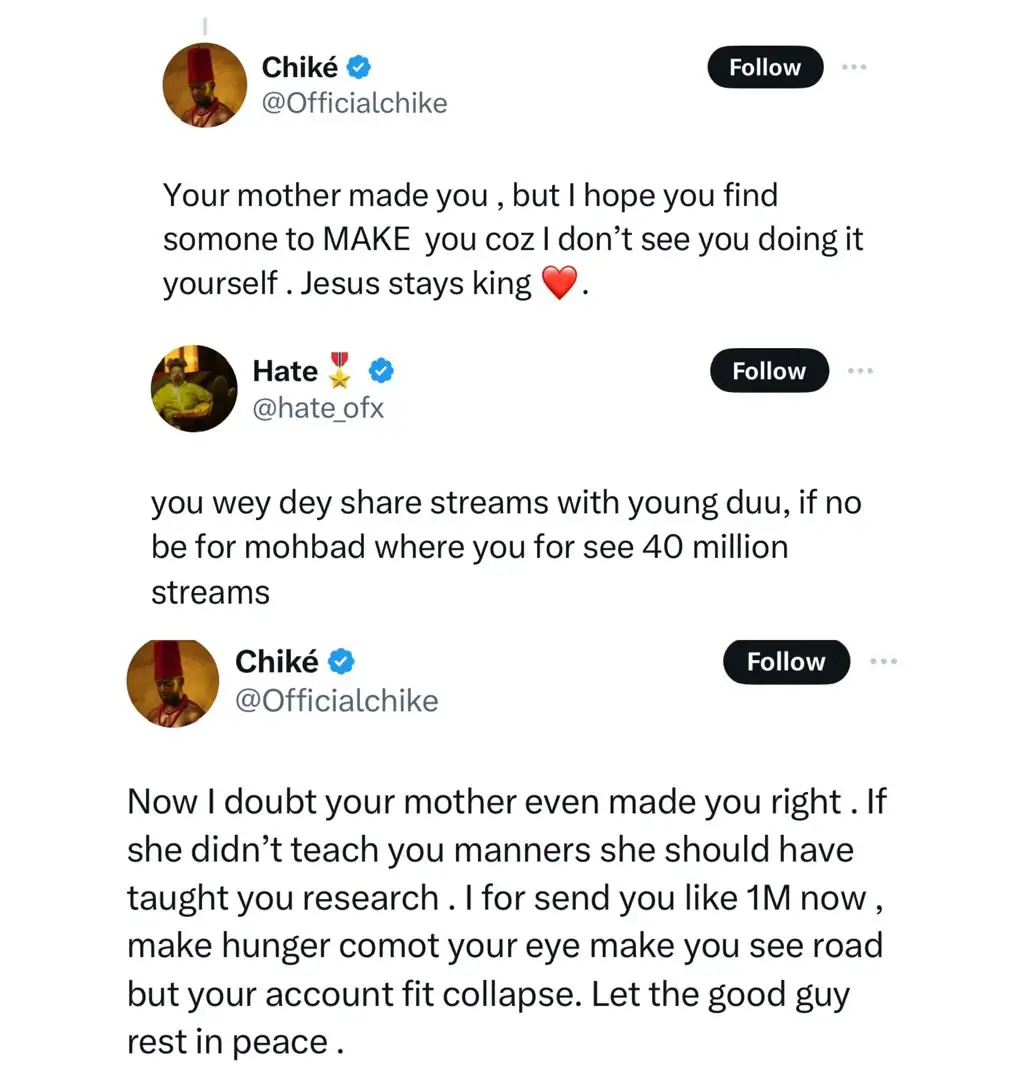Screen dimensions: 1028x1080
Task: Click the verified badge on Chiké's "Your mother made you" tweet
Action: 360,68
